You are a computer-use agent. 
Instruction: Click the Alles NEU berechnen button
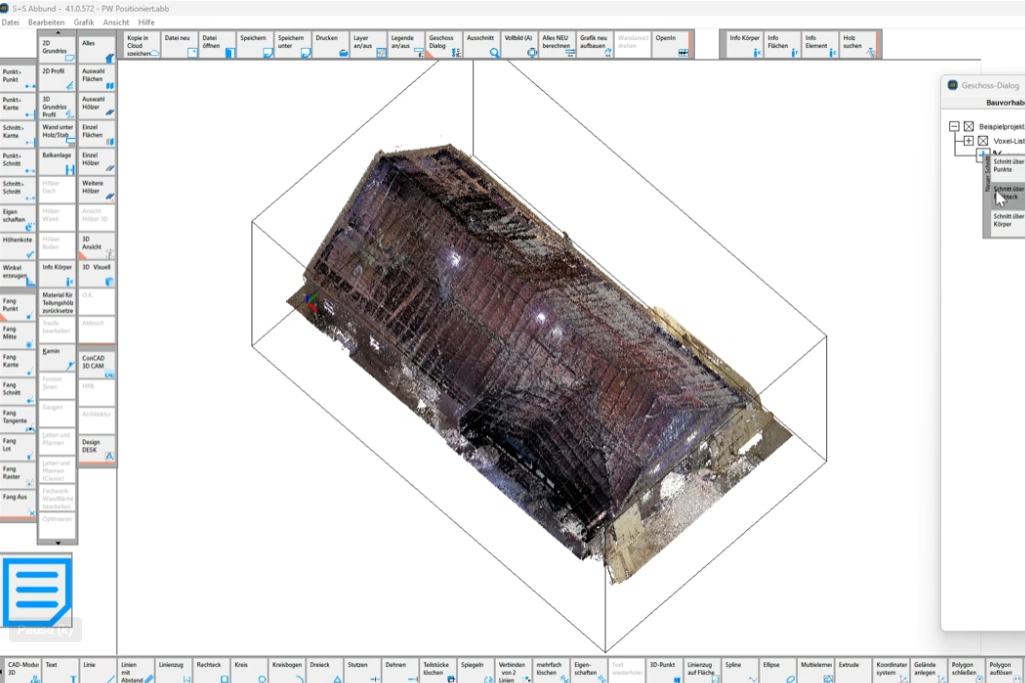click(556, 44)
